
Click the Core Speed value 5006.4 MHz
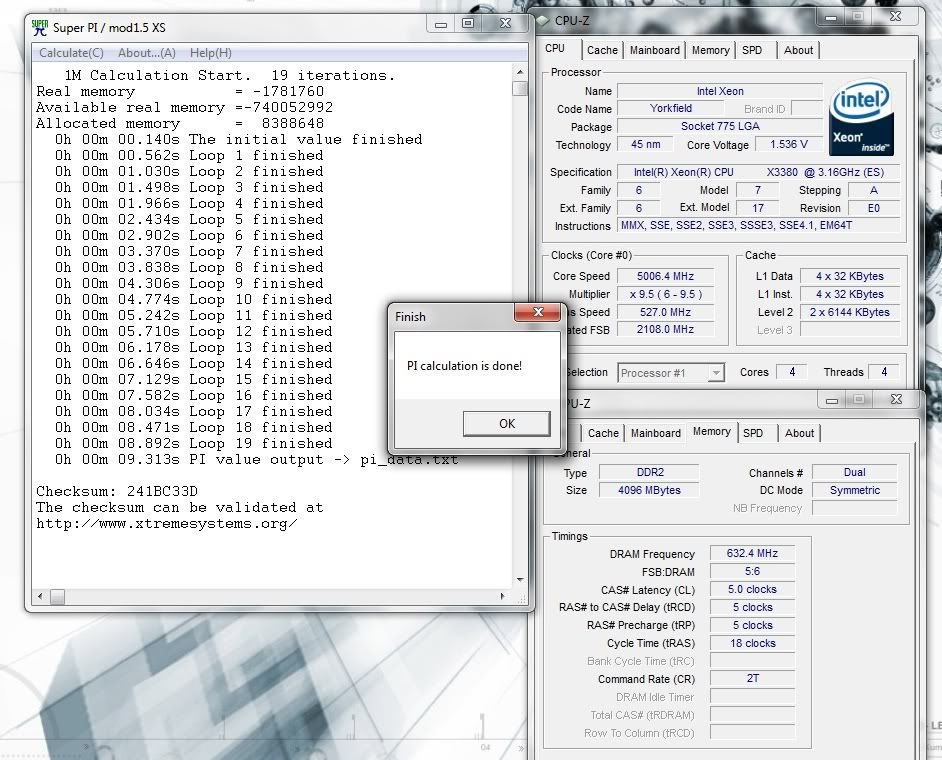[x=665, y=276]
